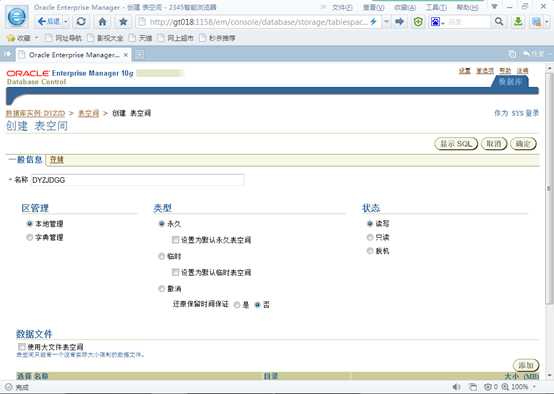The width and height of the screenshot is (554, 394).
Task: Click the window icon in status bar
Action: tap(473, 387)
